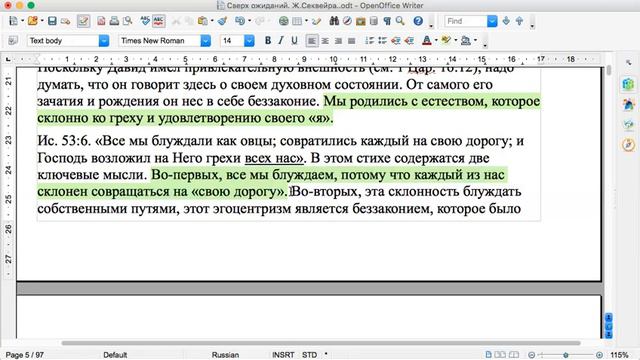Open the sidebar Styles and Formatting icon
The image size is (640, 360).
click(x=628, y=104)
